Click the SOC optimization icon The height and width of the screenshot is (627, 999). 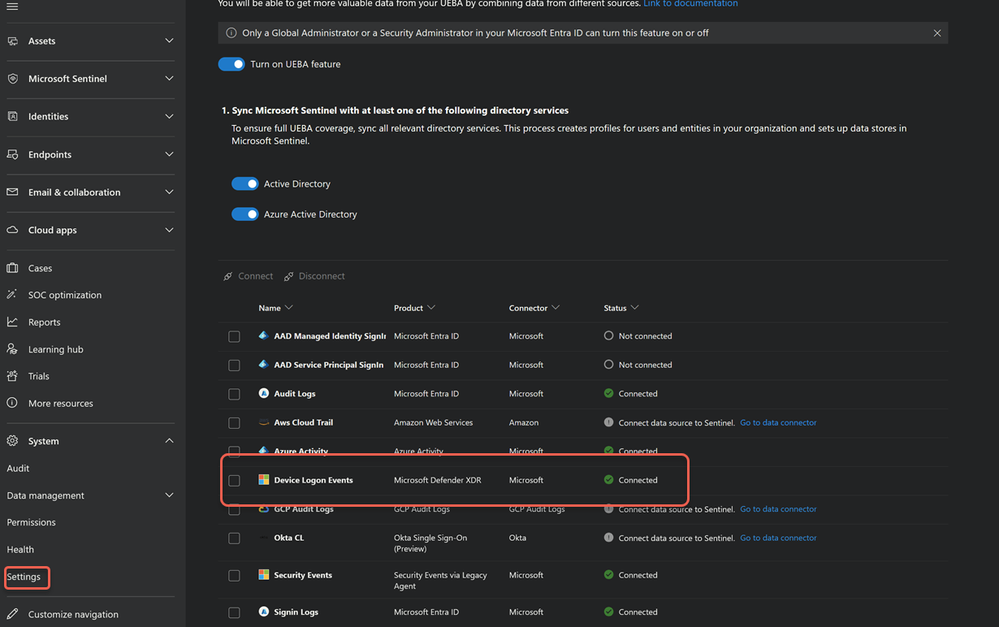(x=13, y=295)
